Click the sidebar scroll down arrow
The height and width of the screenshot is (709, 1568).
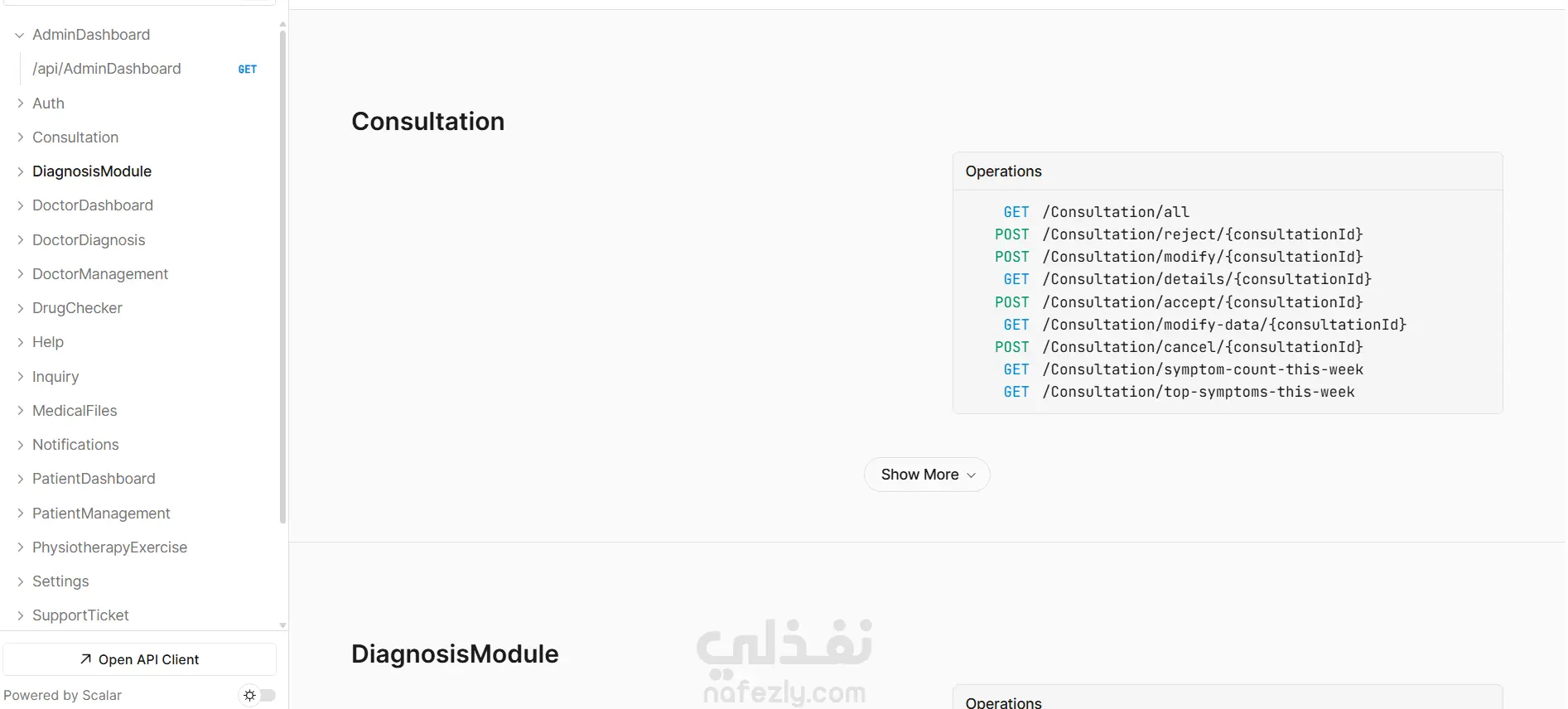[282, 625]
